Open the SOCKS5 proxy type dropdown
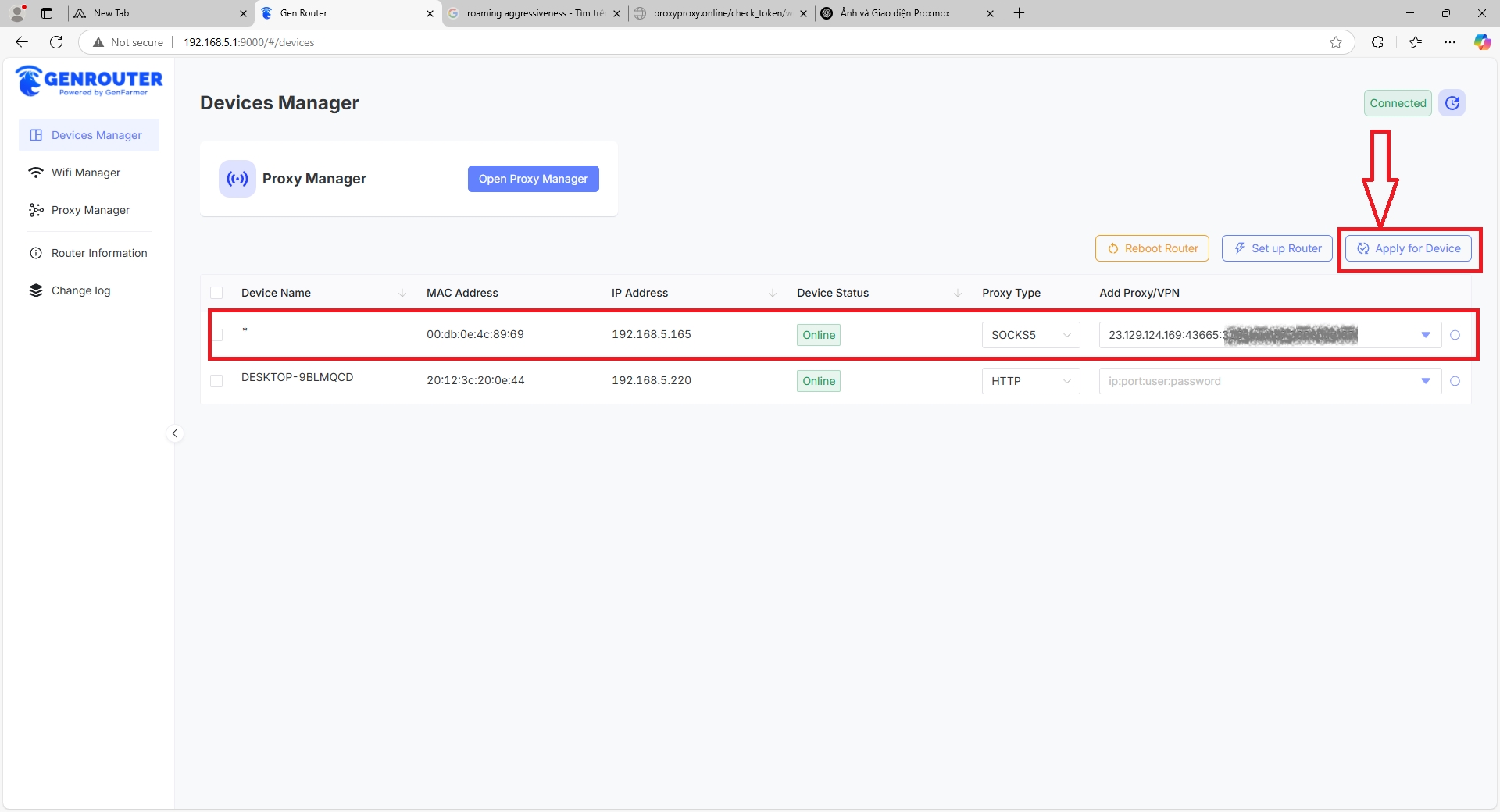 [1030, 335]
